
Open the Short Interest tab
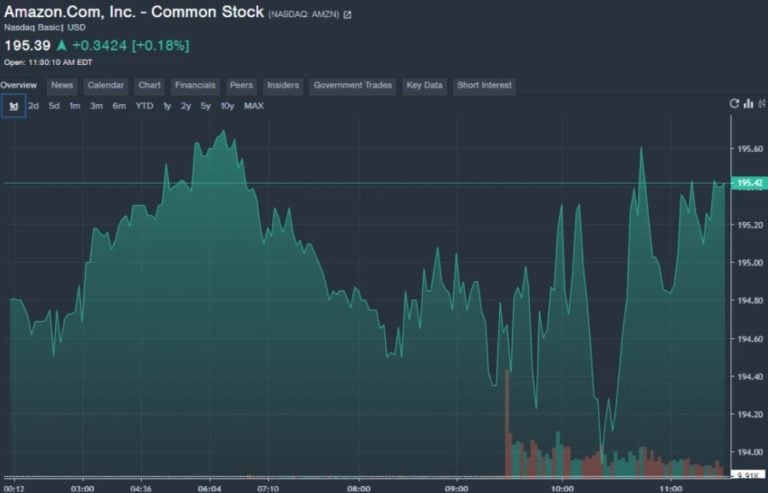(x=484, y=86)
